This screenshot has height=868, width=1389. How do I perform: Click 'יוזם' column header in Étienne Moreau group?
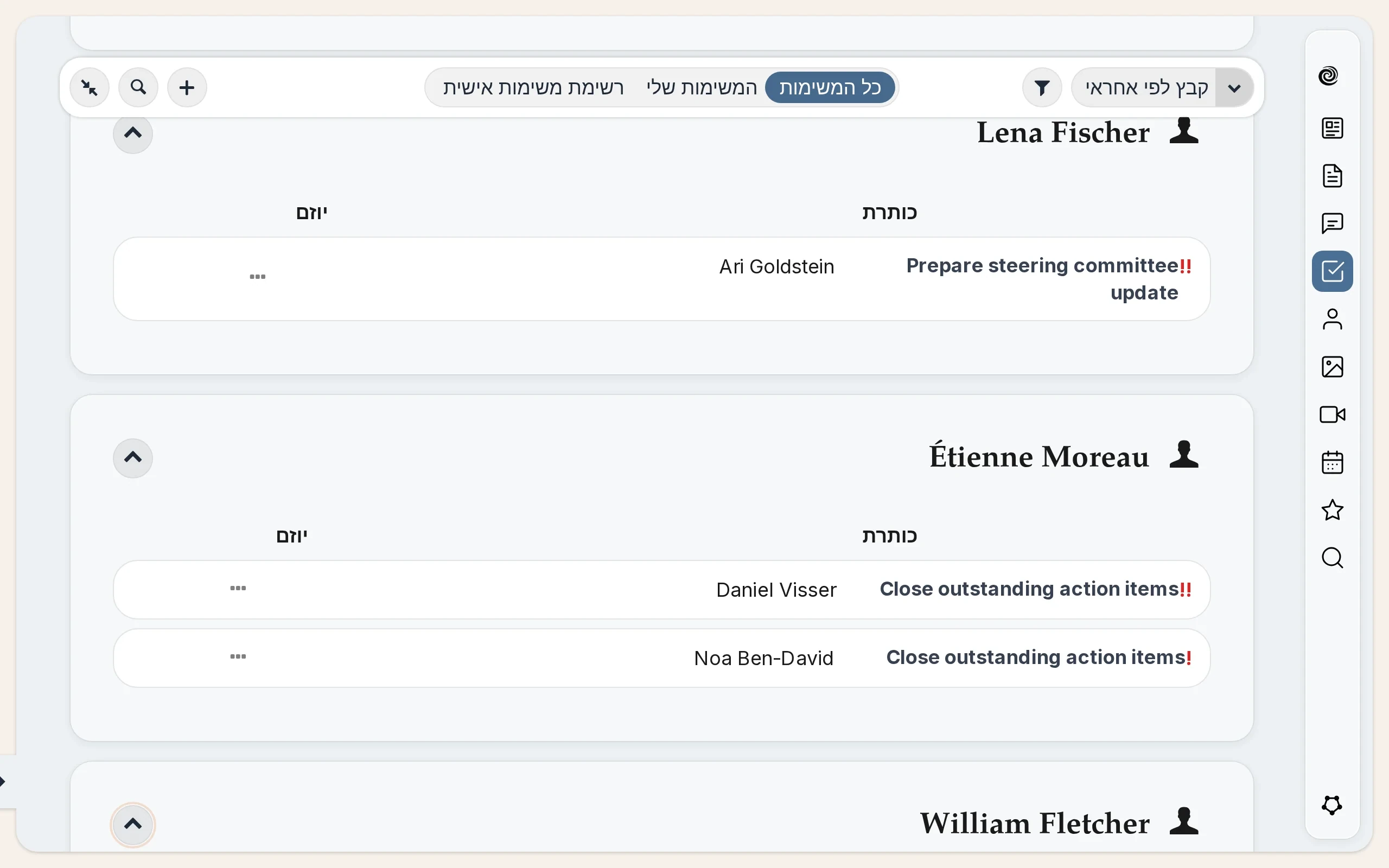tap(291, 535)
